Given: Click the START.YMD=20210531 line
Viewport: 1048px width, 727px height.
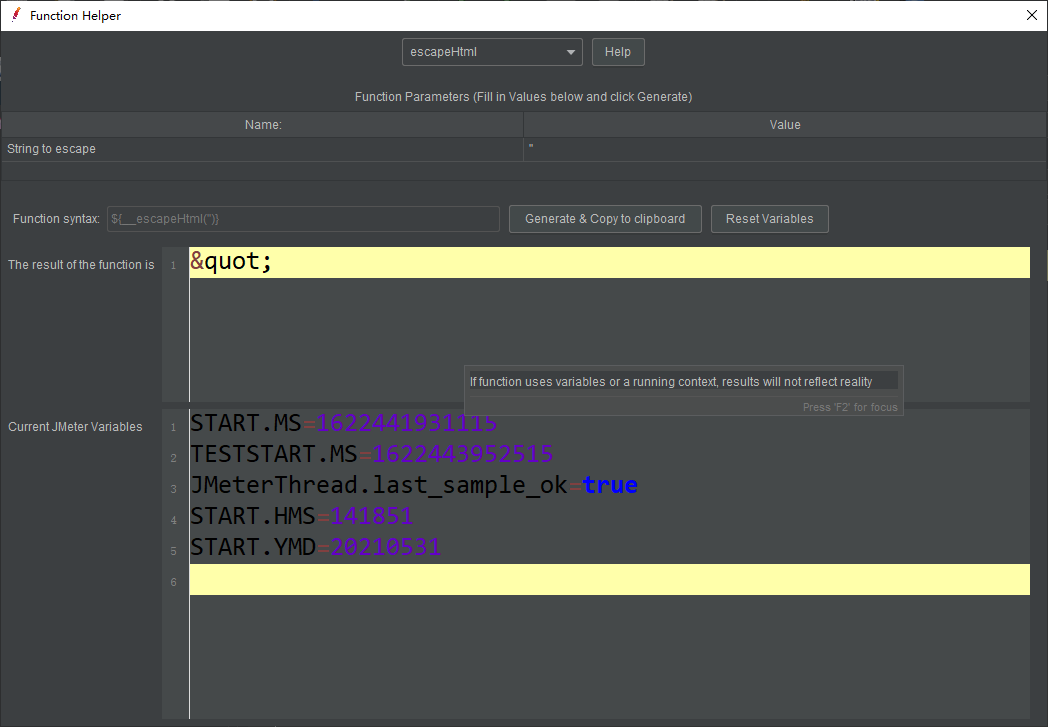Looking at the screenshot, I should [315, 547].
